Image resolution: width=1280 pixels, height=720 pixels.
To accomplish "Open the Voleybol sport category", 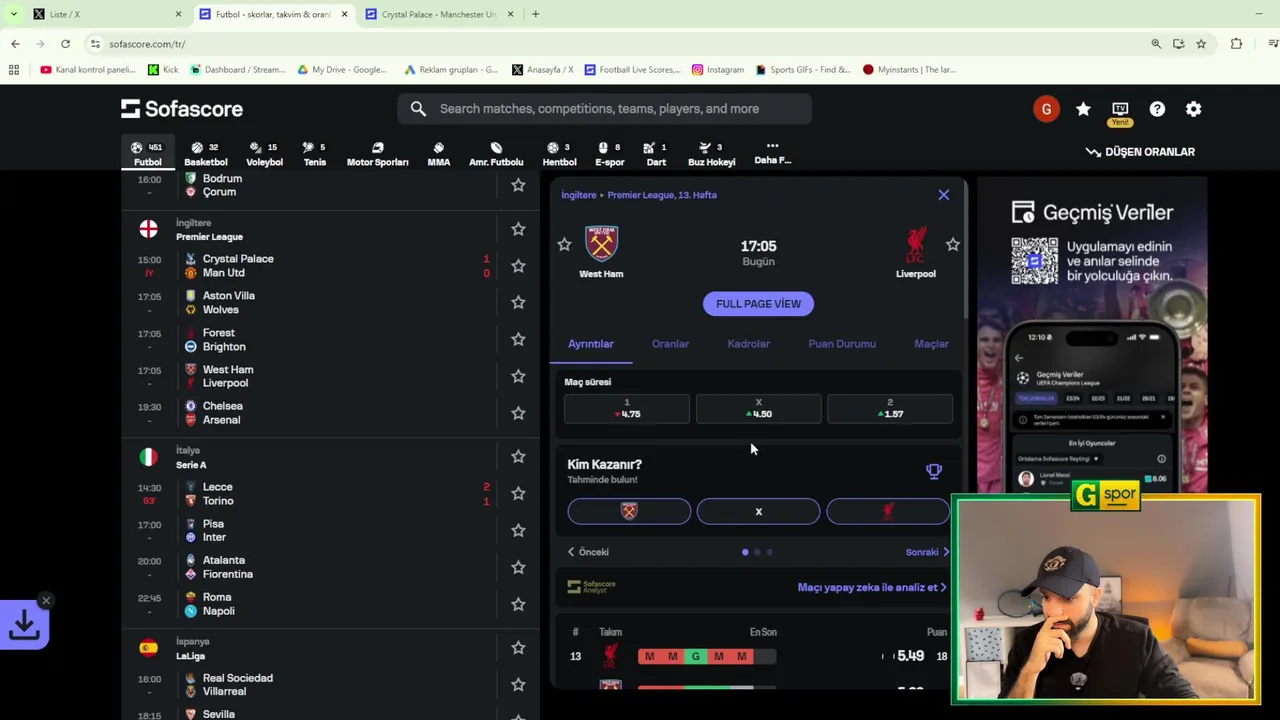I will (x=264, y=154).
